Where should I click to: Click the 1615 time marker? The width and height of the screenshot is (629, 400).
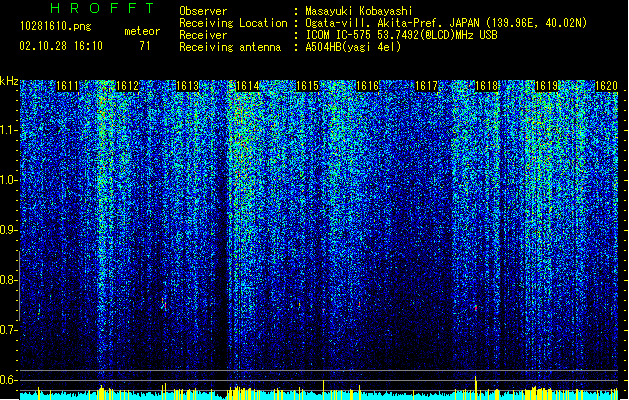[307, 85]
